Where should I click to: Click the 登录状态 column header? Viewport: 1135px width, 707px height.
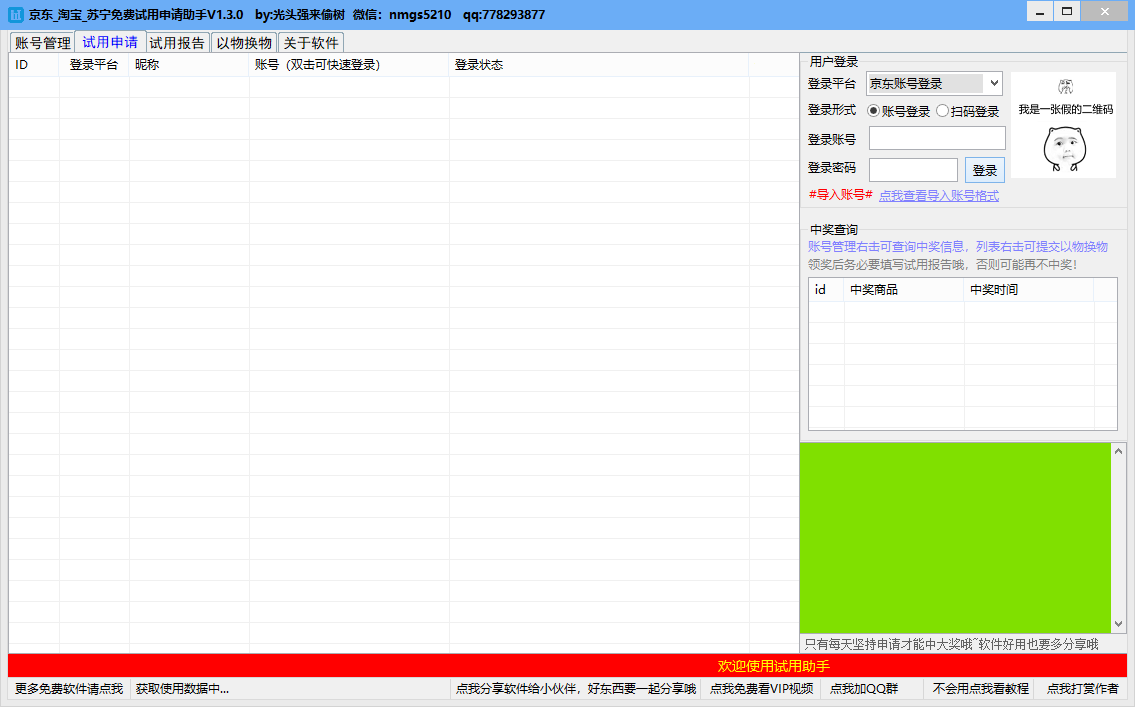tap(599, 64)
